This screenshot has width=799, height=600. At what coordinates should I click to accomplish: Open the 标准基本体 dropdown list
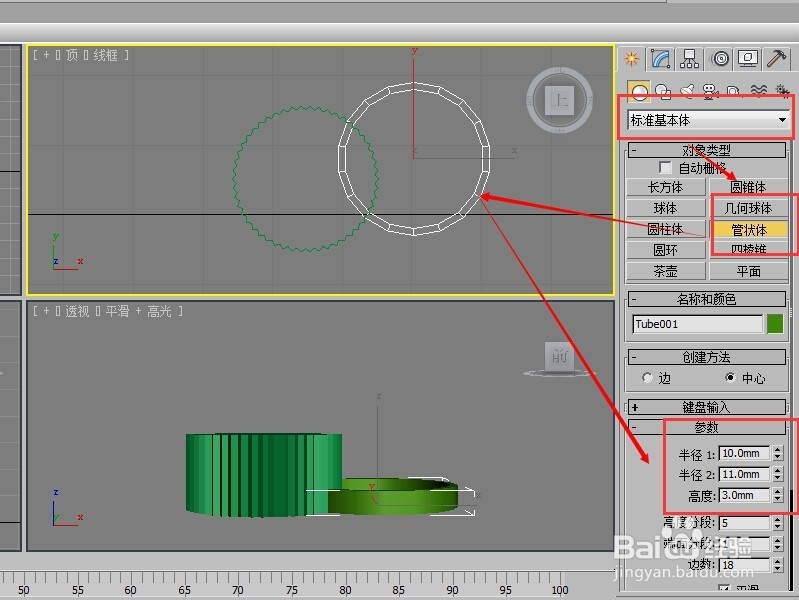click(708, 120)
